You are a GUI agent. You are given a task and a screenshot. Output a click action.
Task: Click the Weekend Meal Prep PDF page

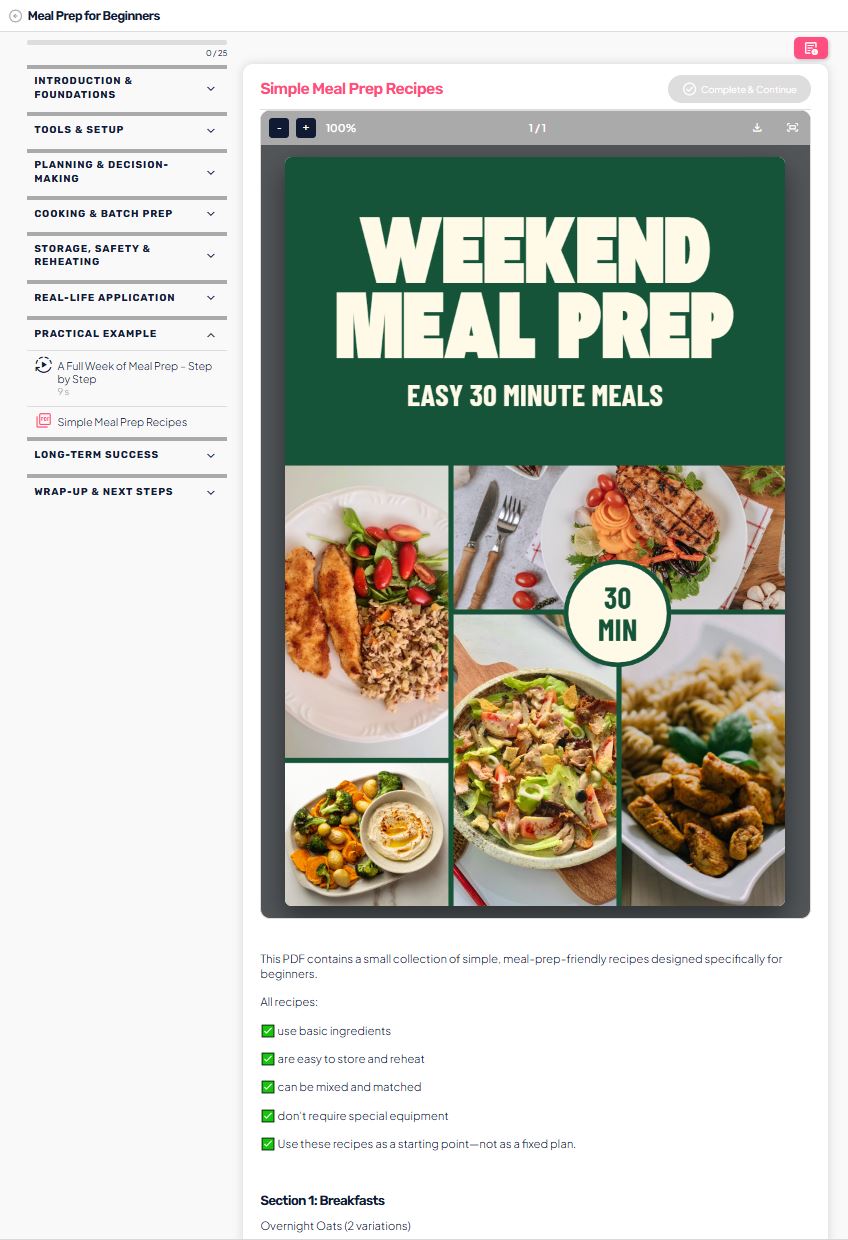[x=535, y=531]
